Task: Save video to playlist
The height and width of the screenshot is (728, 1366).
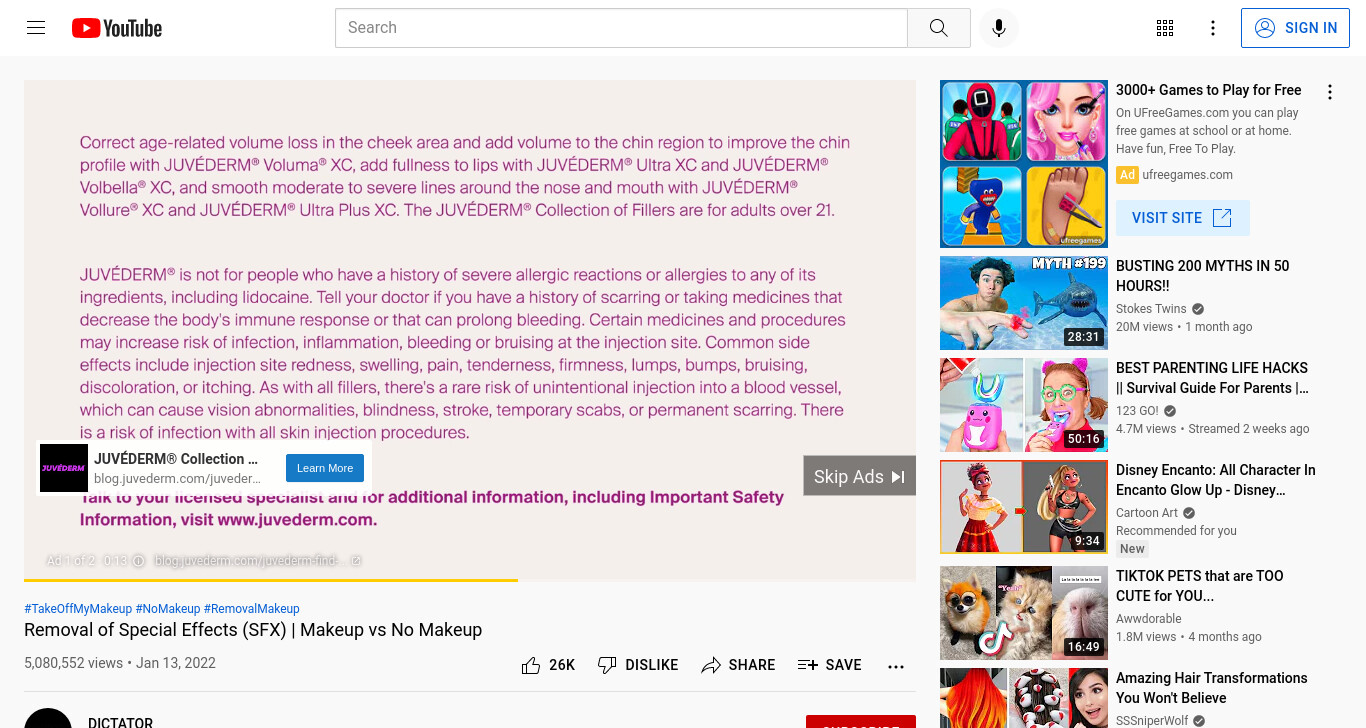Action: 829,665
